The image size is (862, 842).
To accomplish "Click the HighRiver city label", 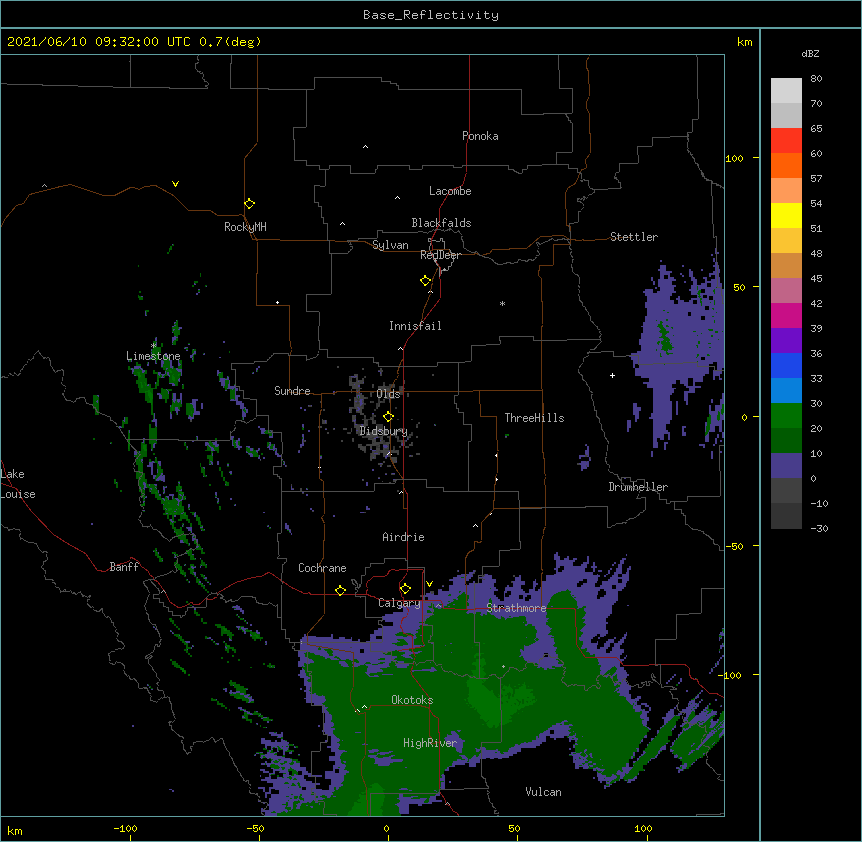I will [x=430, y=743].
